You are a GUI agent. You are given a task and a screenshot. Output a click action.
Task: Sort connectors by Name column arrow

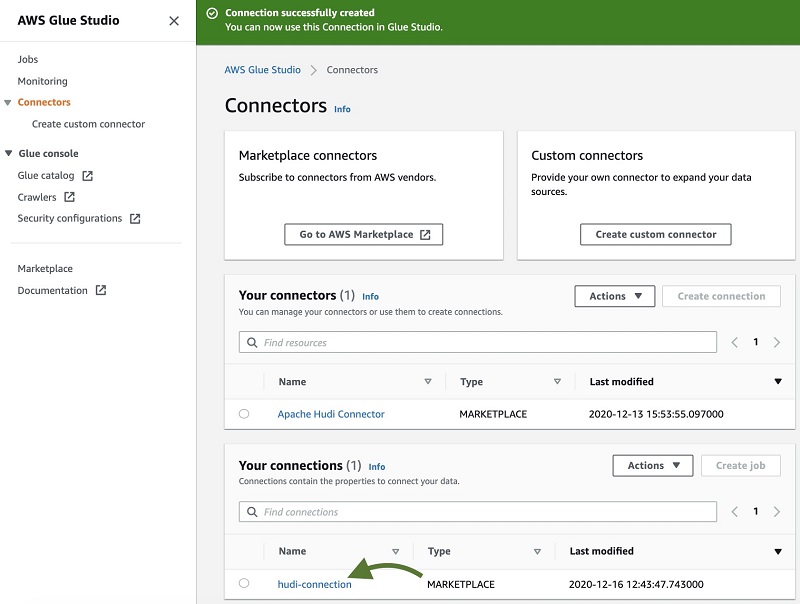click(428, 382)
